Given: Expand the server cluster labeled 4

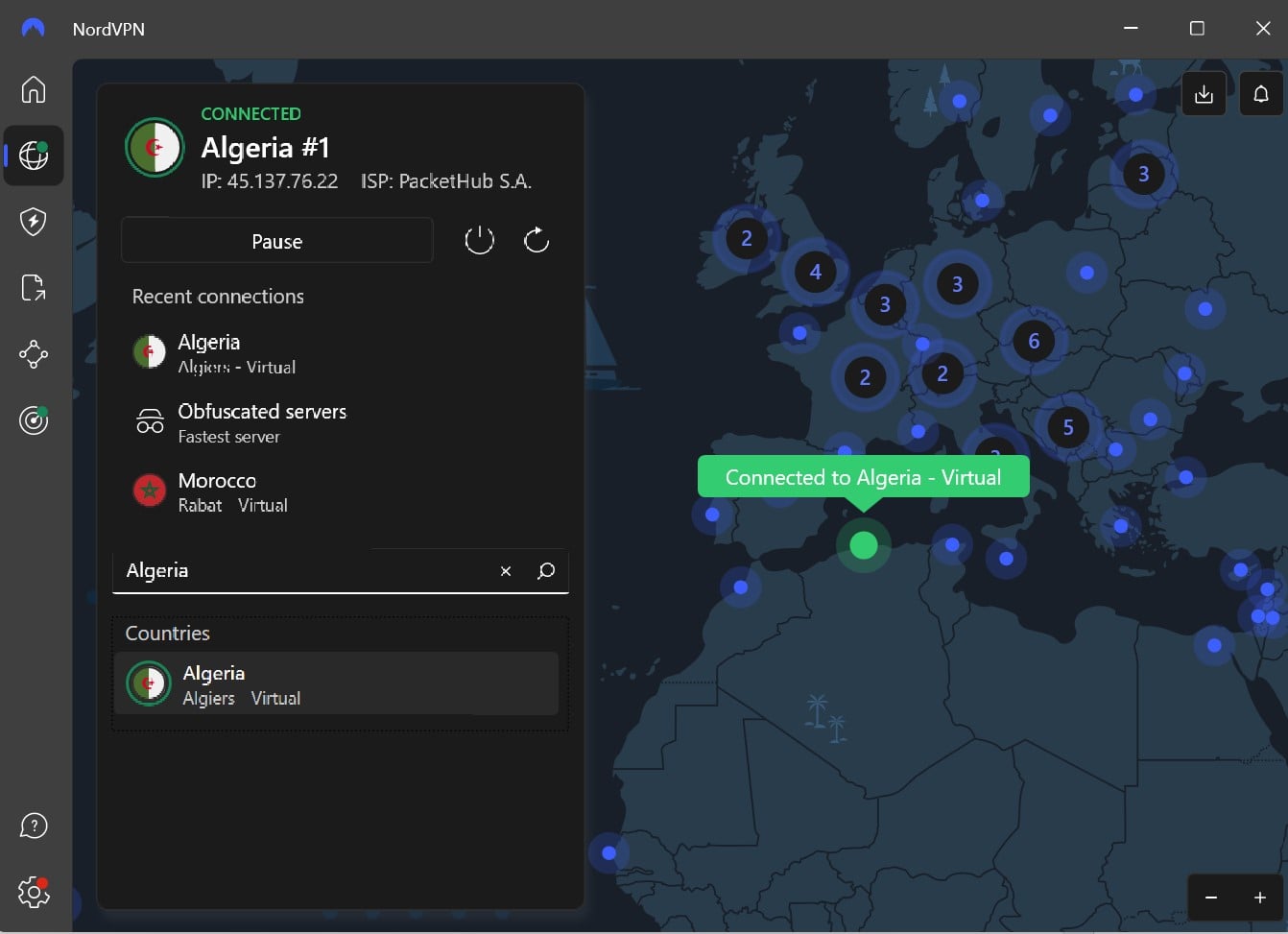Looking at the screenshot, I should 815,272.
